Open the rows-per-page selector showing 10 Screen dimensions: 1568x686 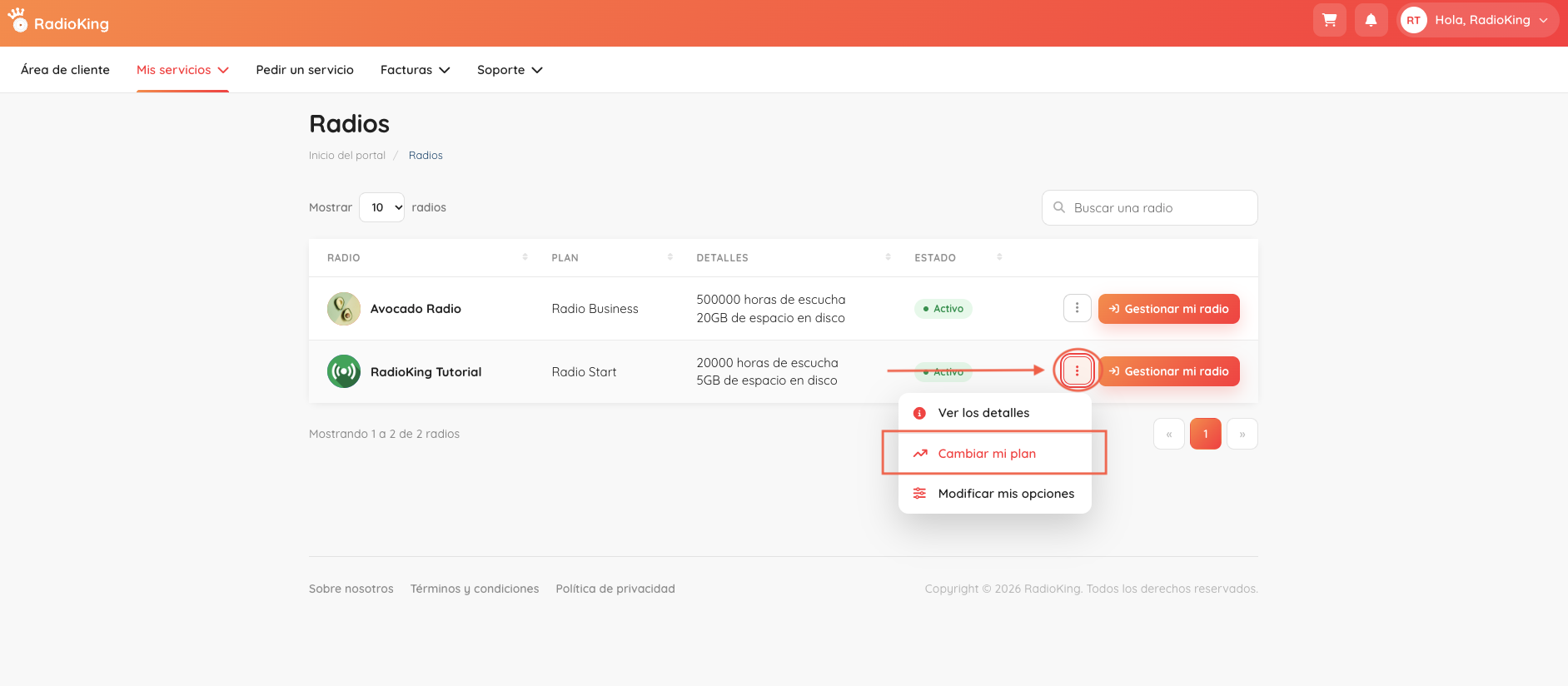point(381,207)
